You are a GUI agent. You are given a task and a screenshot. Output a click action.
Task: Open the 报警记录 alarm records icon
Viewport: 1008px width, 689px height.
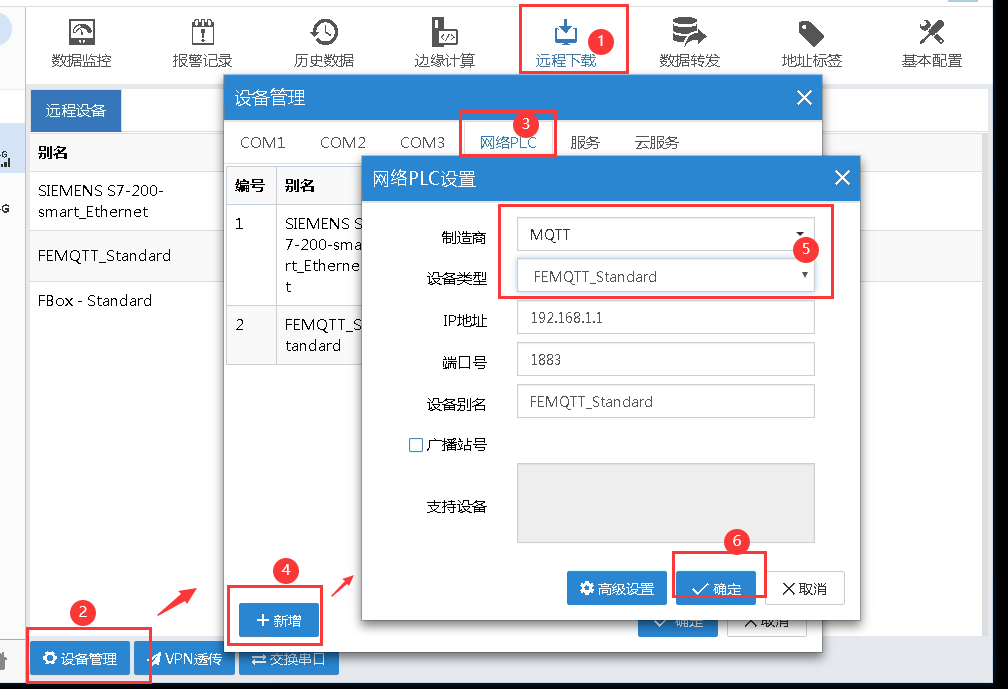pos(202,43)
